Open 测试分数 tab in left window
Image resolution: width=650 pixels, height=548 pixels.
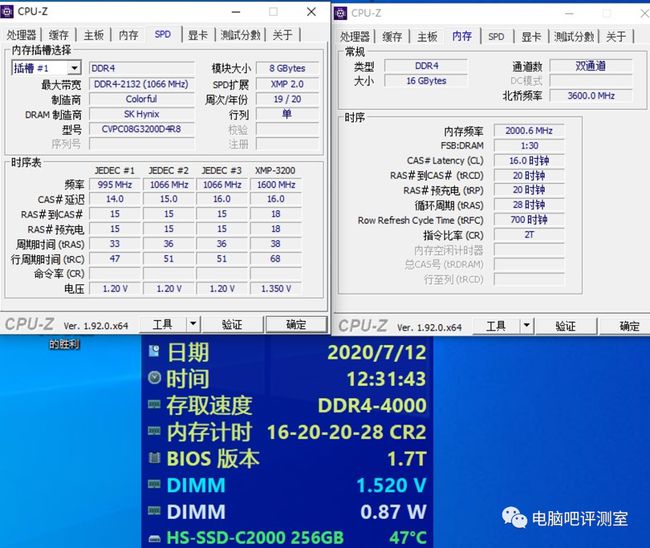click(x=240, y=35)
